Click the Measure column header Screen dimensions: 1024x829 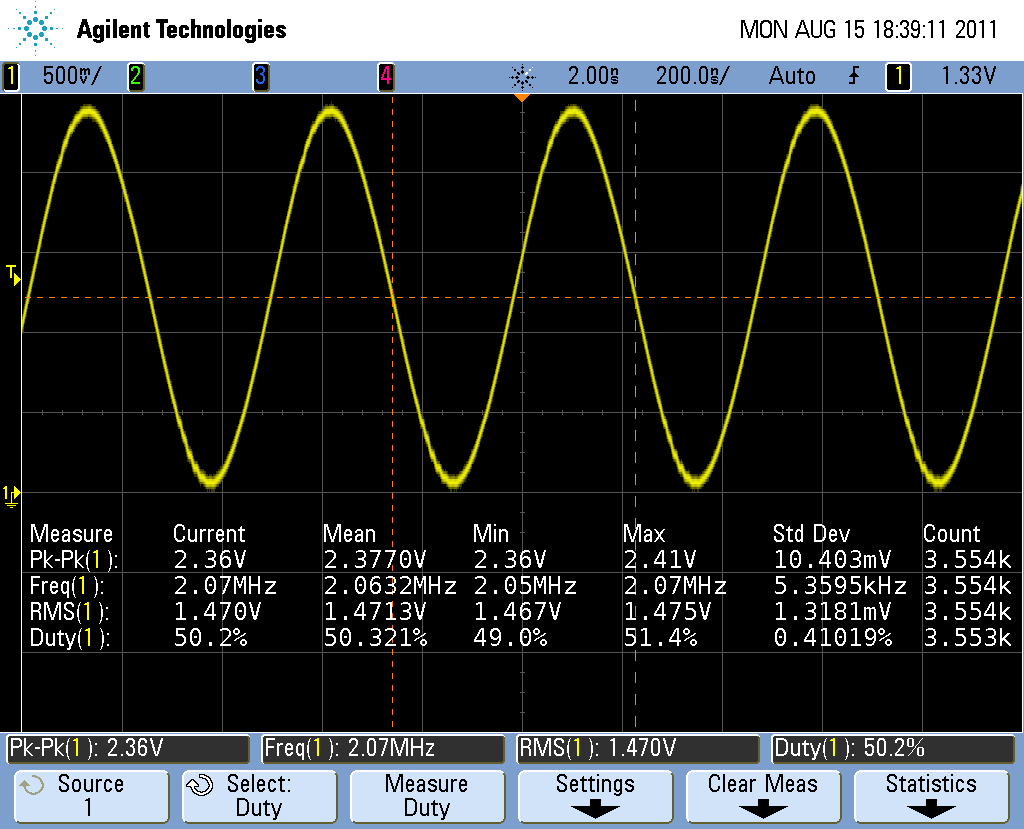(71, 534)
